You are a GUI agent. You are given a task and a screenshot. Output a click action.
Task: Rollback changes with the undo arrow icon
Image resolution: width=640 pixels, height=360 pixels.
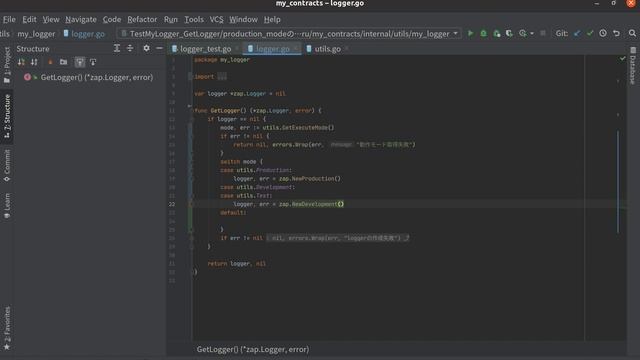pyautogui.click(x=616, y=33)
